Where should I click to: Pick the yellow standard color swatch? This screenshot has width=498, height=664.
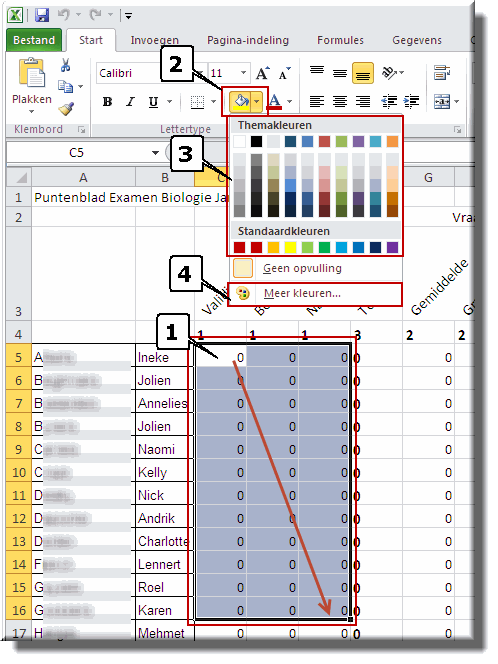coord(290,247)
